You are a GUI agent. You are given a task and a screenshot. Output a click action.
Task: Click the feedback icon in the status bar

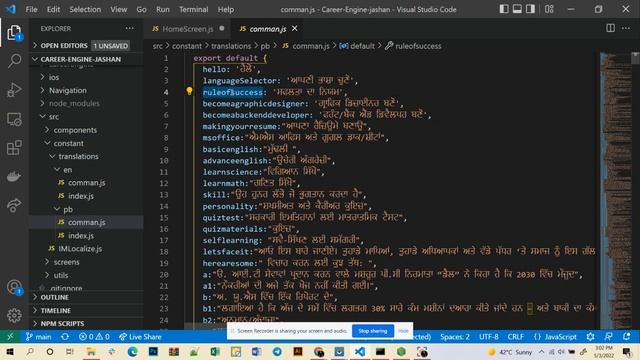609,337
